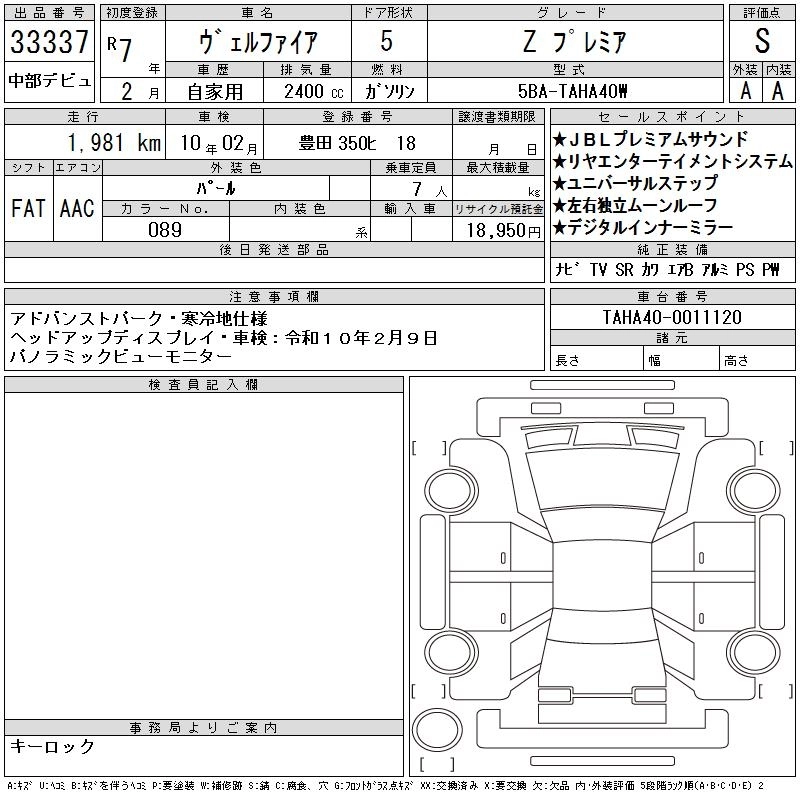This screenshot has width=800, height=800.
Task: Click the door count value 5
Action: click(x=387, y=41)
